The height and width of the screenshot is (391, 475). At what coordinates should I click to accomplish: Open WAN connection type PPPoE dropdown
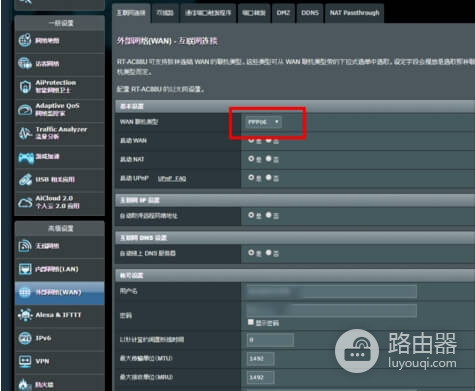[x=263, y=122]
